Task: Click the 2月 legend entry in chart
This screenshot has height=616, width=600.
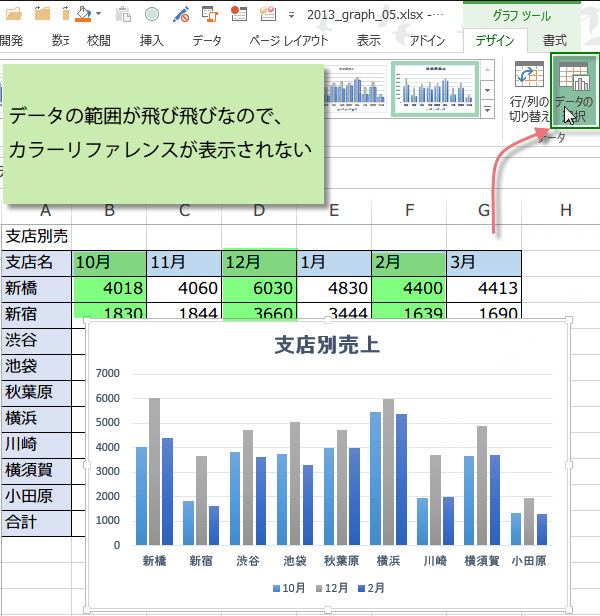Action: click(371, 588)
